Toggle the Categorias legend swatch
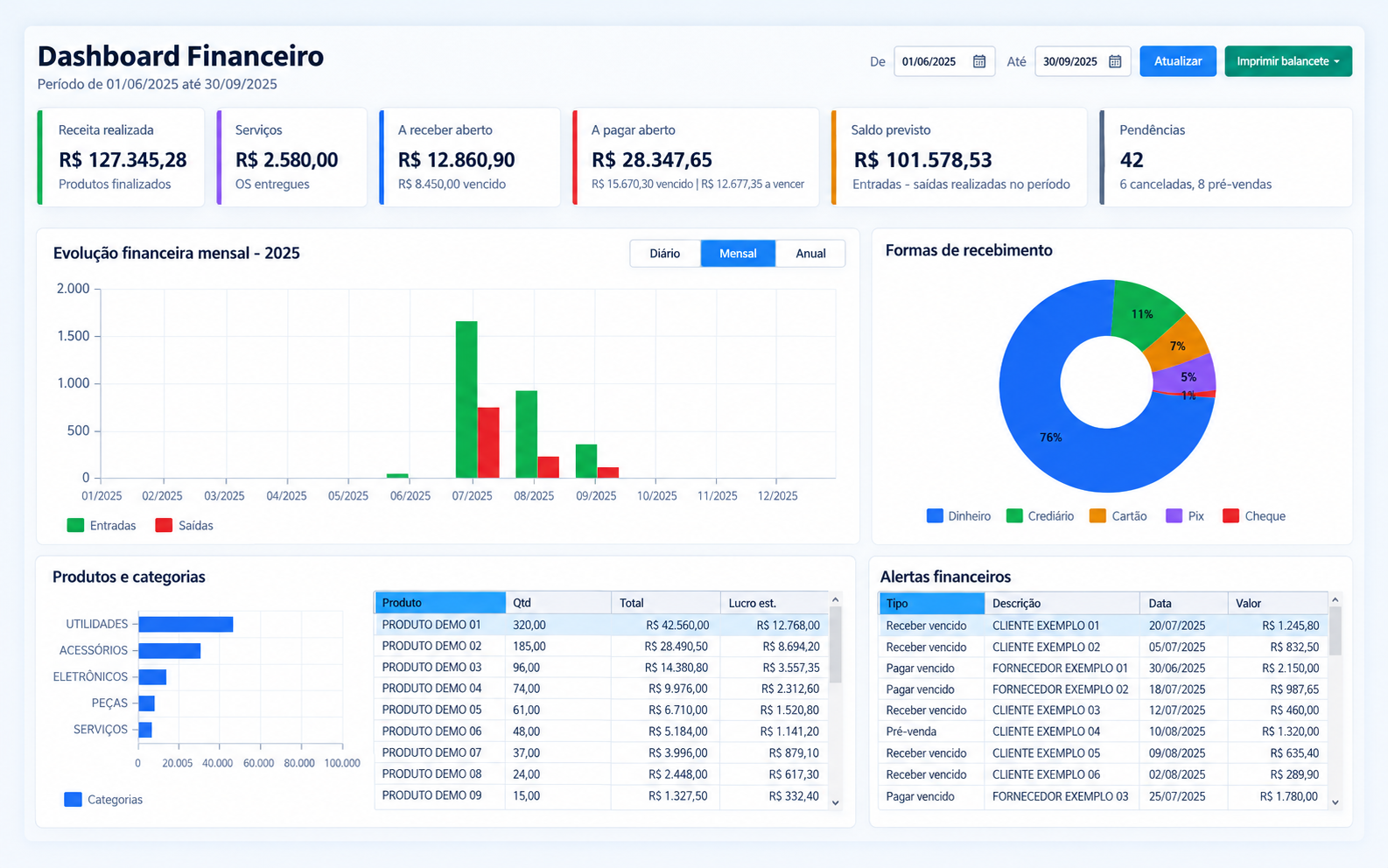1388x868 pixels. coord(74,800)
